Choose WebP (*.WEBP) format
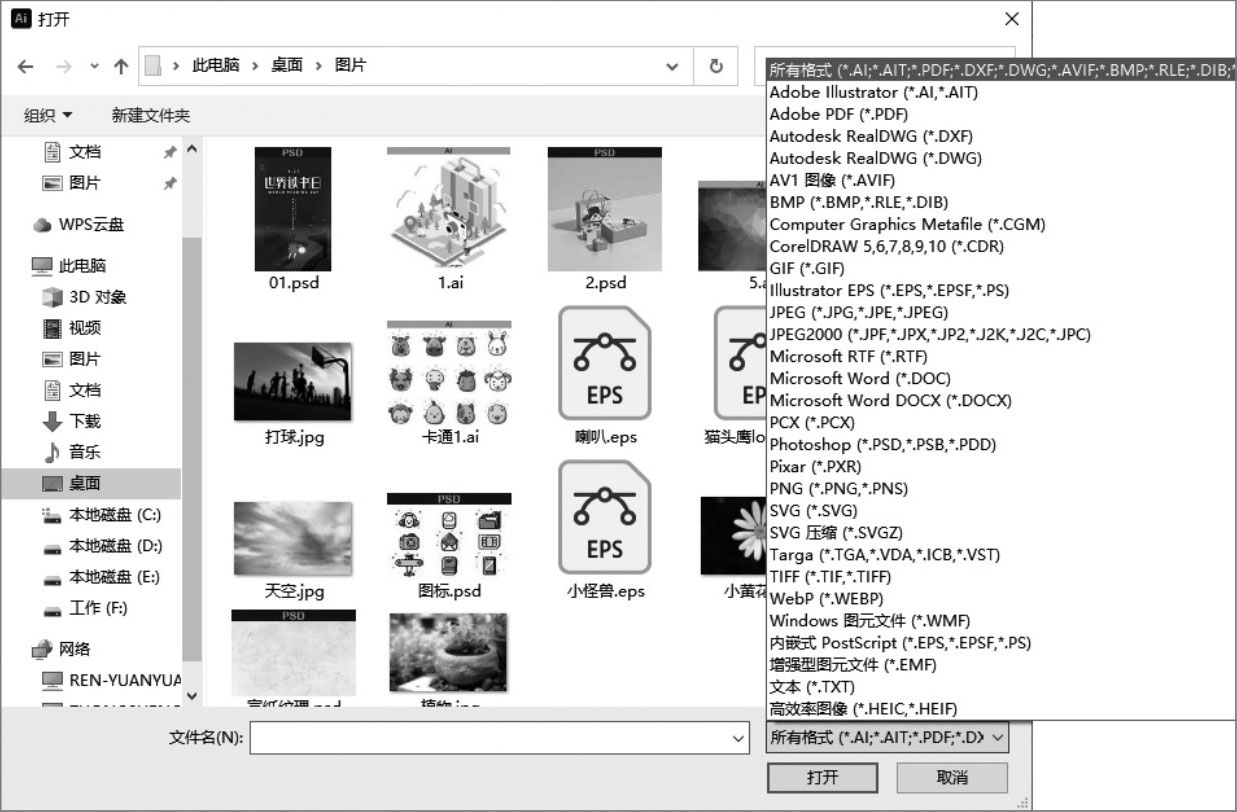1237x812 pixels. click(1001, 598)
